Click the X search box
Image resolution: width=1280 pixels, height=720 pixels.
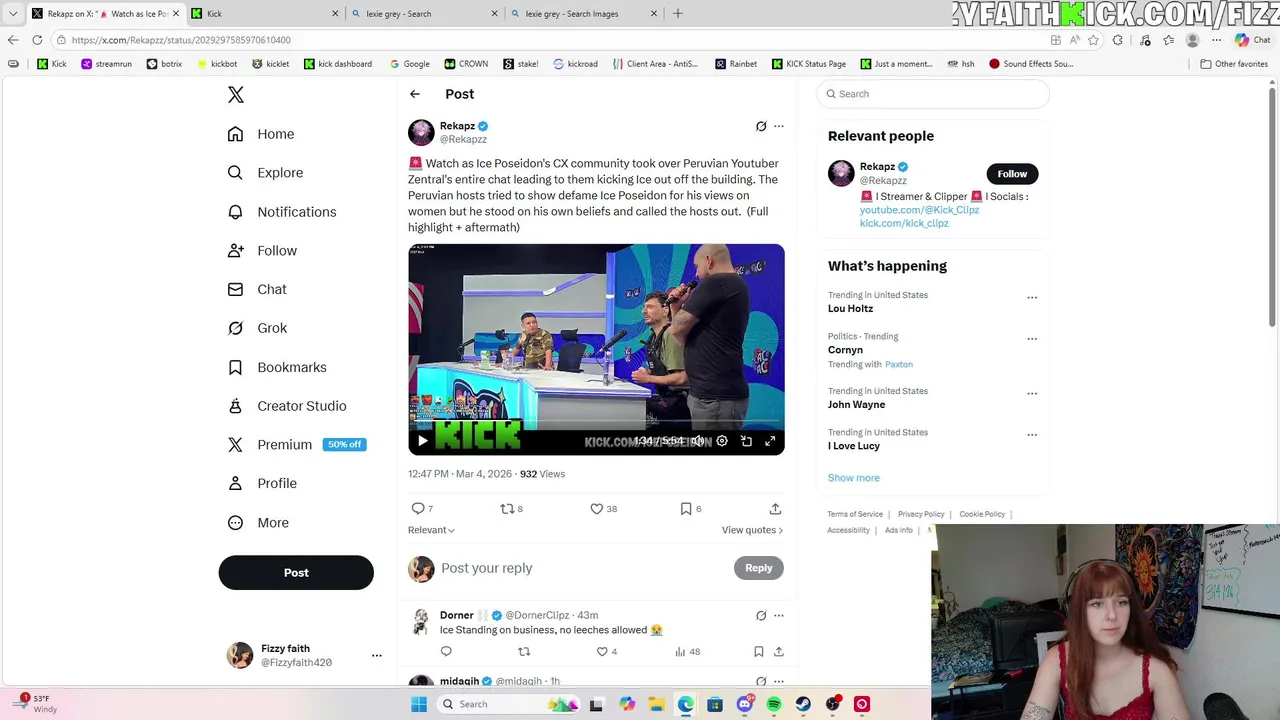point(933,94)
